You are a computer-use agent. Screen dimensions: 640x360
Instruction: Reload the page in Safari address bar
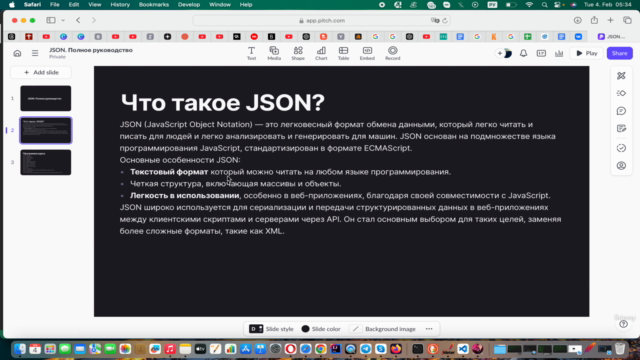[445, 20]
